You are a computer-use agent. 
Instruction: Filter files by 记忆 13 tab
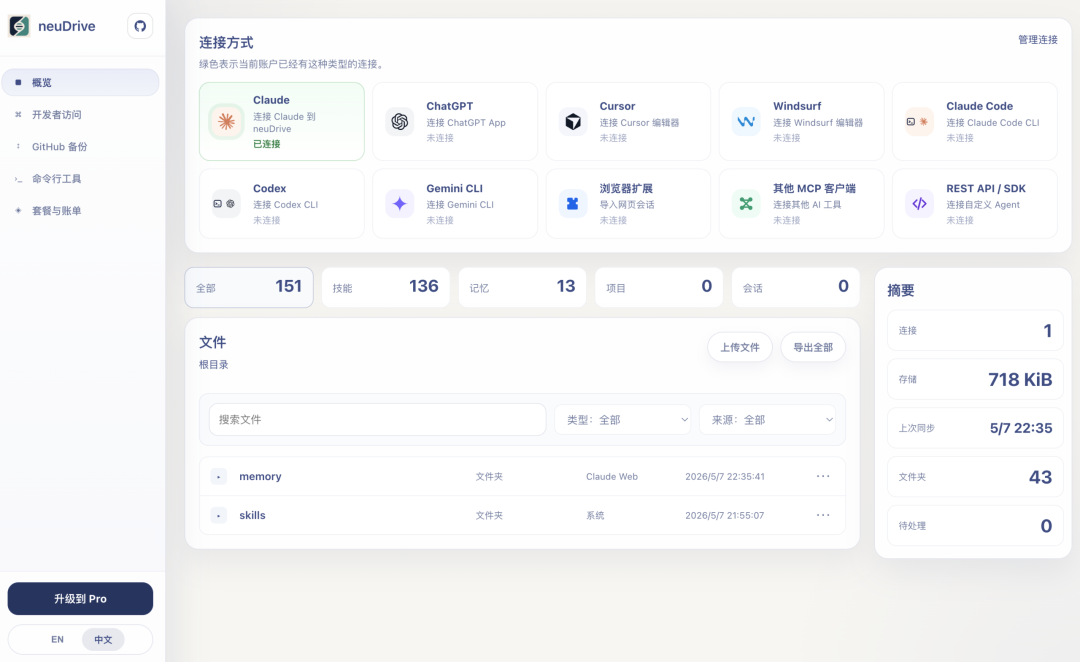(x=522, y=287)
